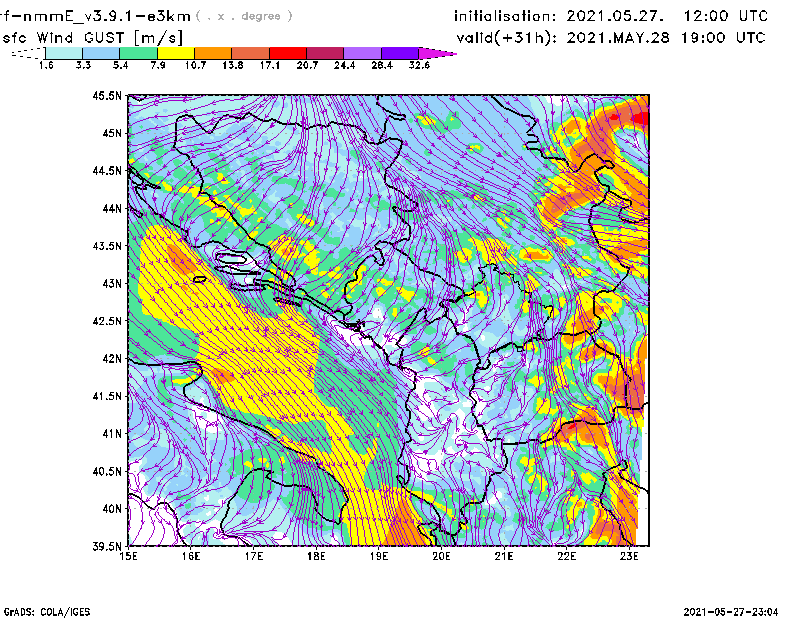Click the legend value 5.4

tap(120, 65)
